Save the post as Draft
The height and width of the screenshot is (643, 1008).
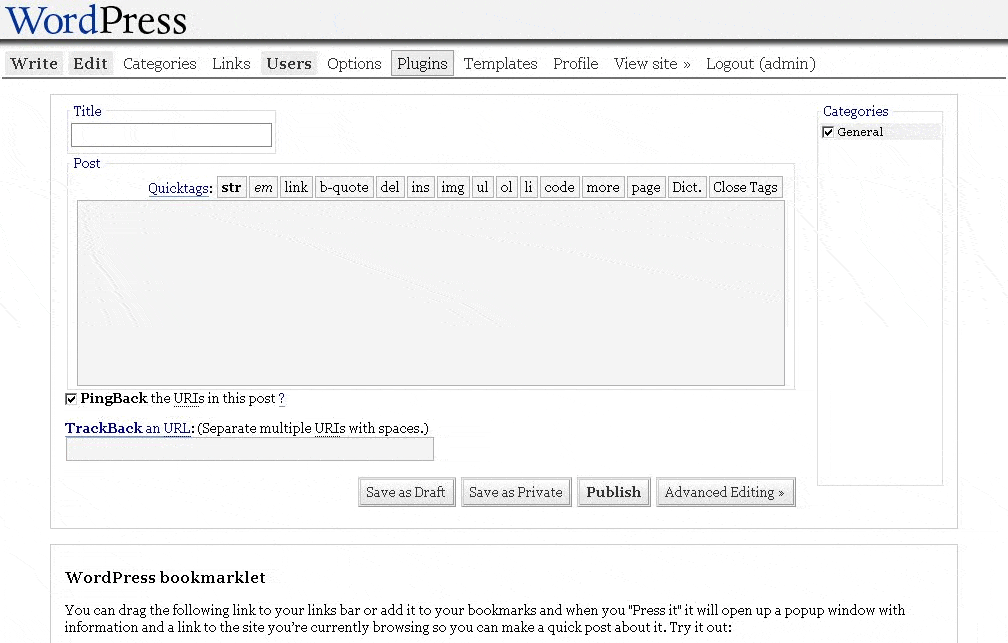click(x=405, y=492)
